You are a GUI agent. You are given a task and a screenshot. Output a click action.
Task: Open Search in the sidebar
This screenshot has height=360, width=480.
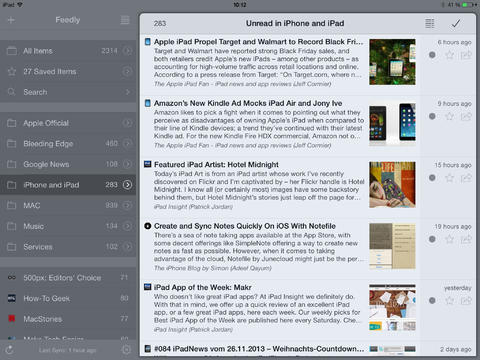[68, 92]
